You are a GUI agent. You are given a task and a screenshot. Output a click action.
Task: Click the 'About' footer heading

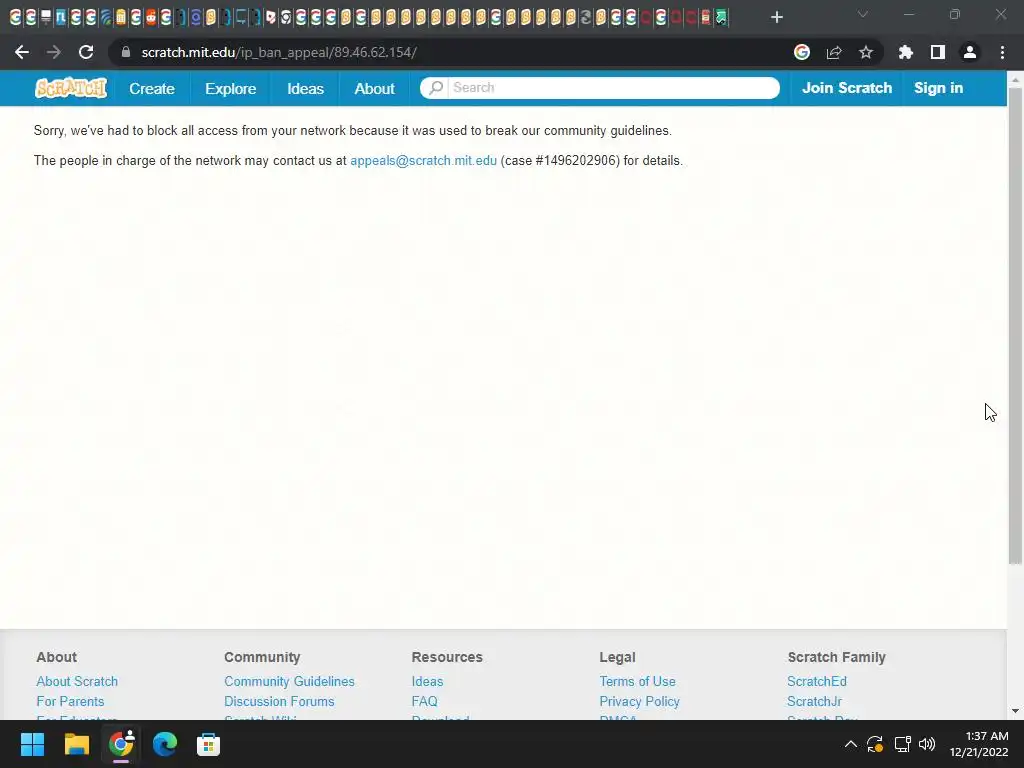pyautogui.click(x=56, y=657)
